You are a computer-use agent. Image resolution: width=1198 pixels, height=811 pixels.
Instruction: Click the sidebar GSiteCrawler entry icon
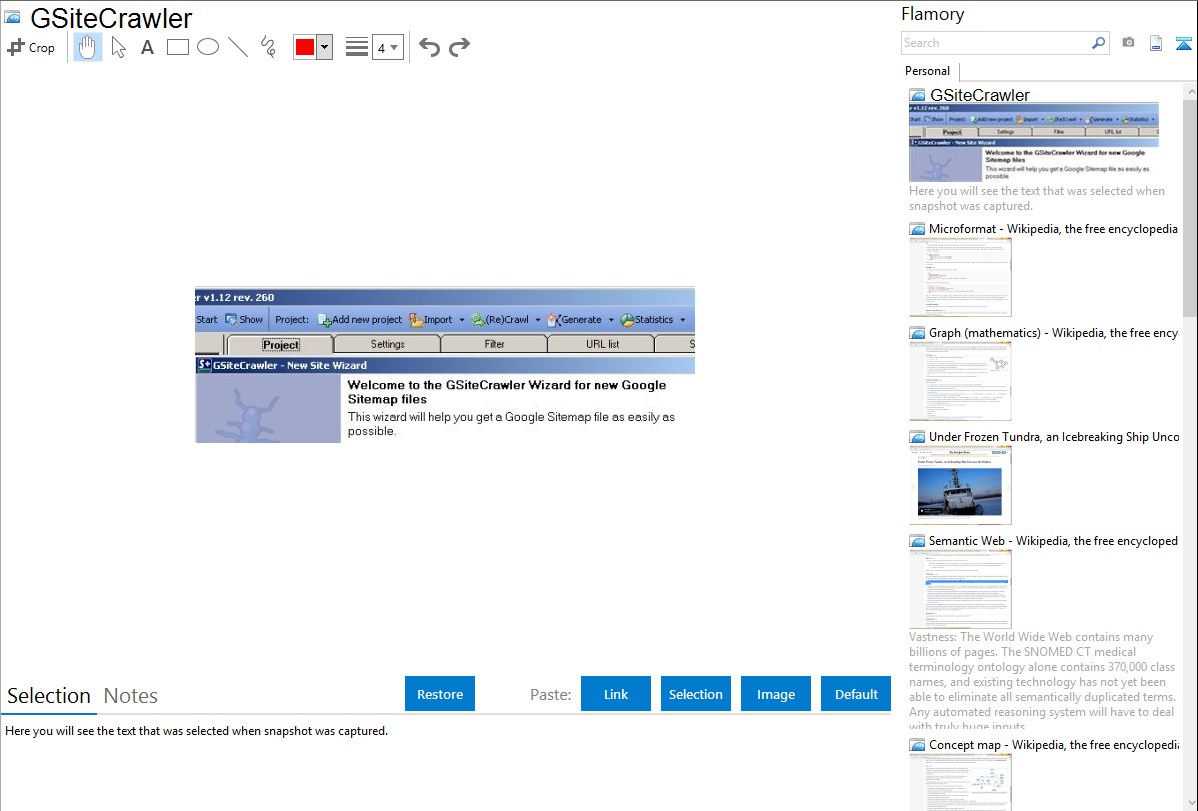tap(917, 95)
